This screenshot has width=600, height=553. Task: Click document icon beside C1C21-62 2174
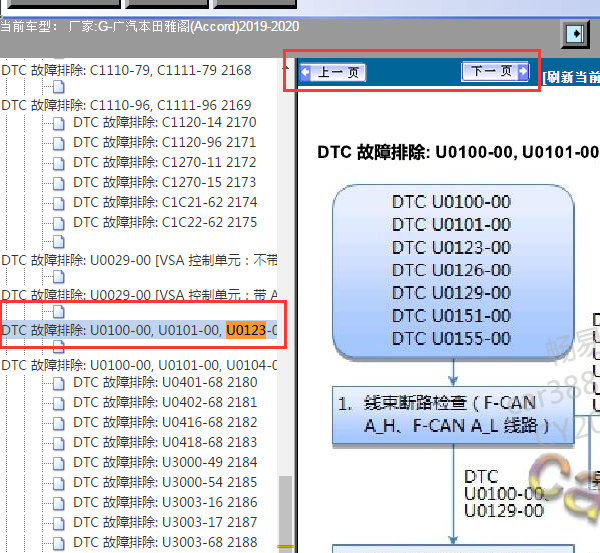[x=59, y=203]
